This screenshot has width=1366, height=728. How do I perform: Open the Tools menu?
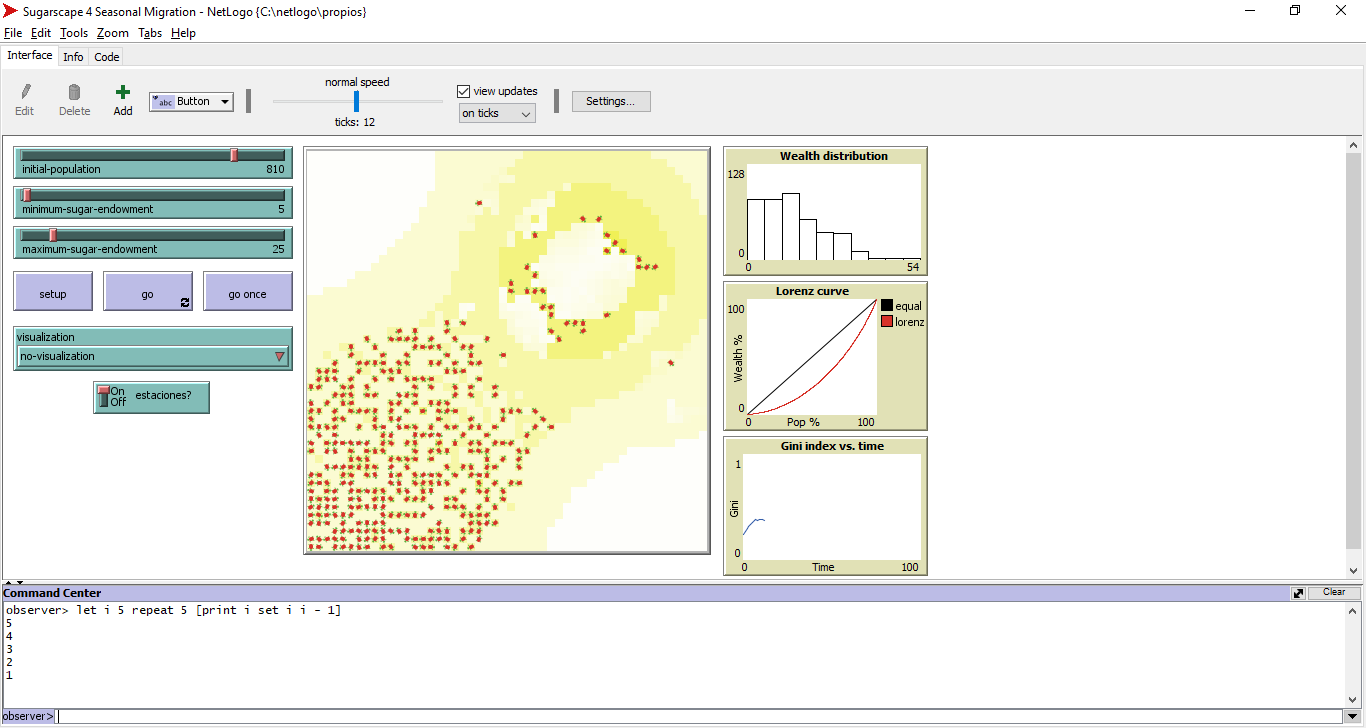pyautogui.click(x=74, y=33)
